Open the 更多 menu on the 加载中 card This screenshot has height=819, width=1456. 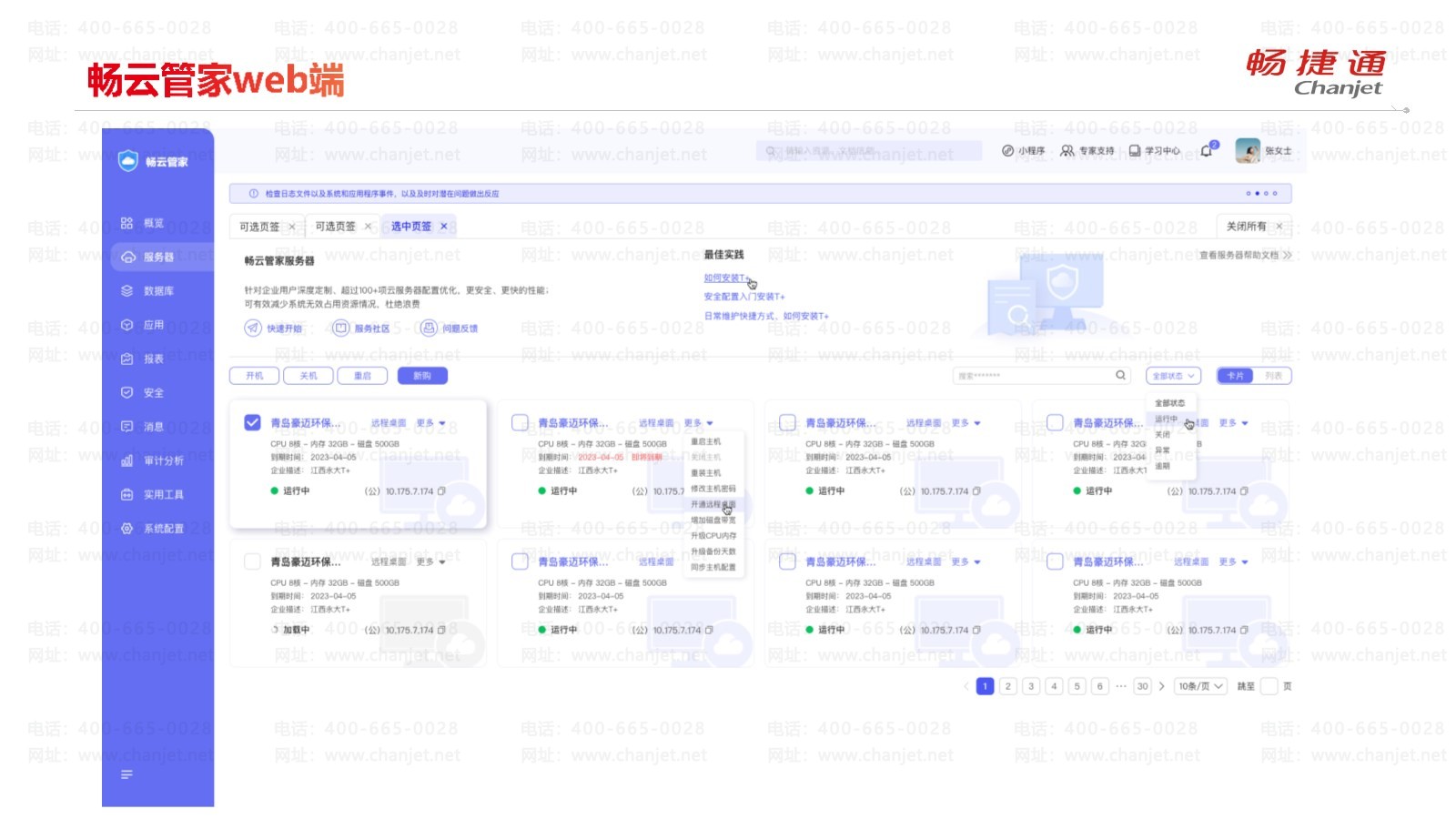click(431, 562)
